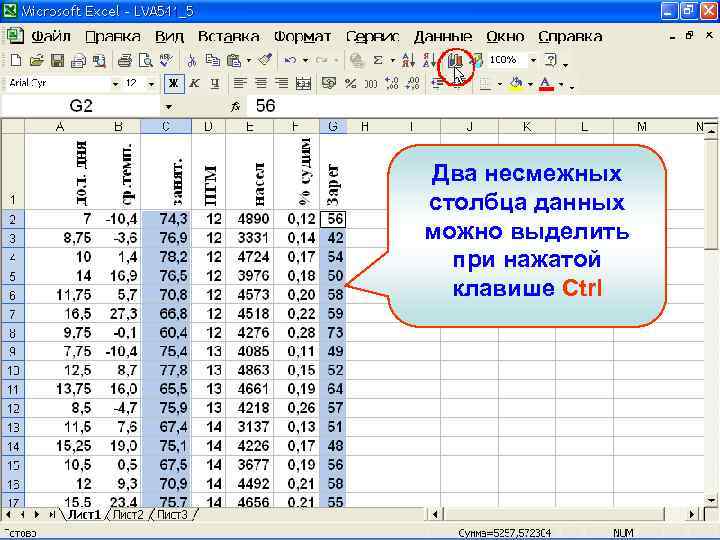Screen dimensions: 720x540
Task: Open the Формат menu
Action: [302, 36]
